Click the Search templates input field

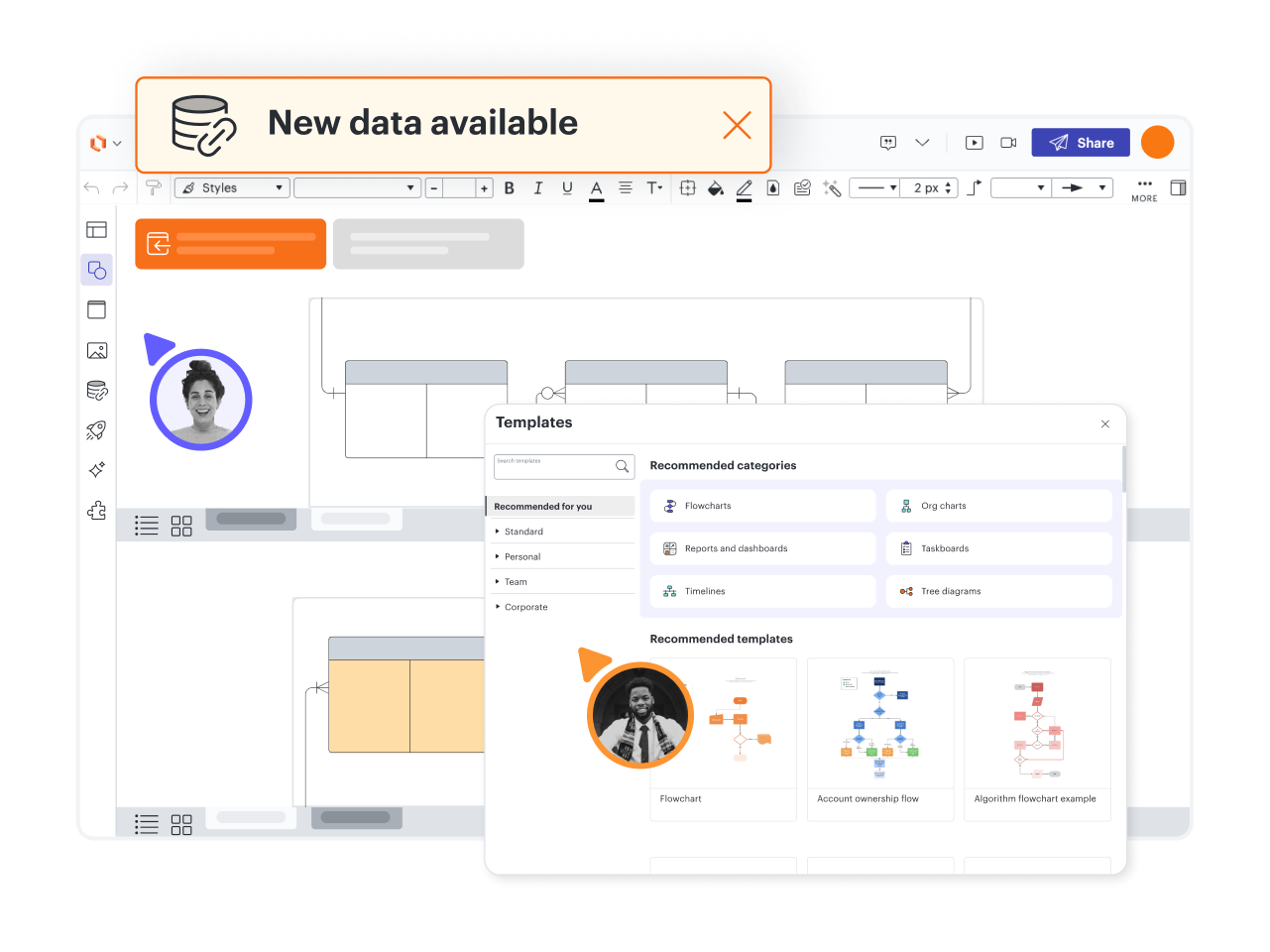coord(553,466)
